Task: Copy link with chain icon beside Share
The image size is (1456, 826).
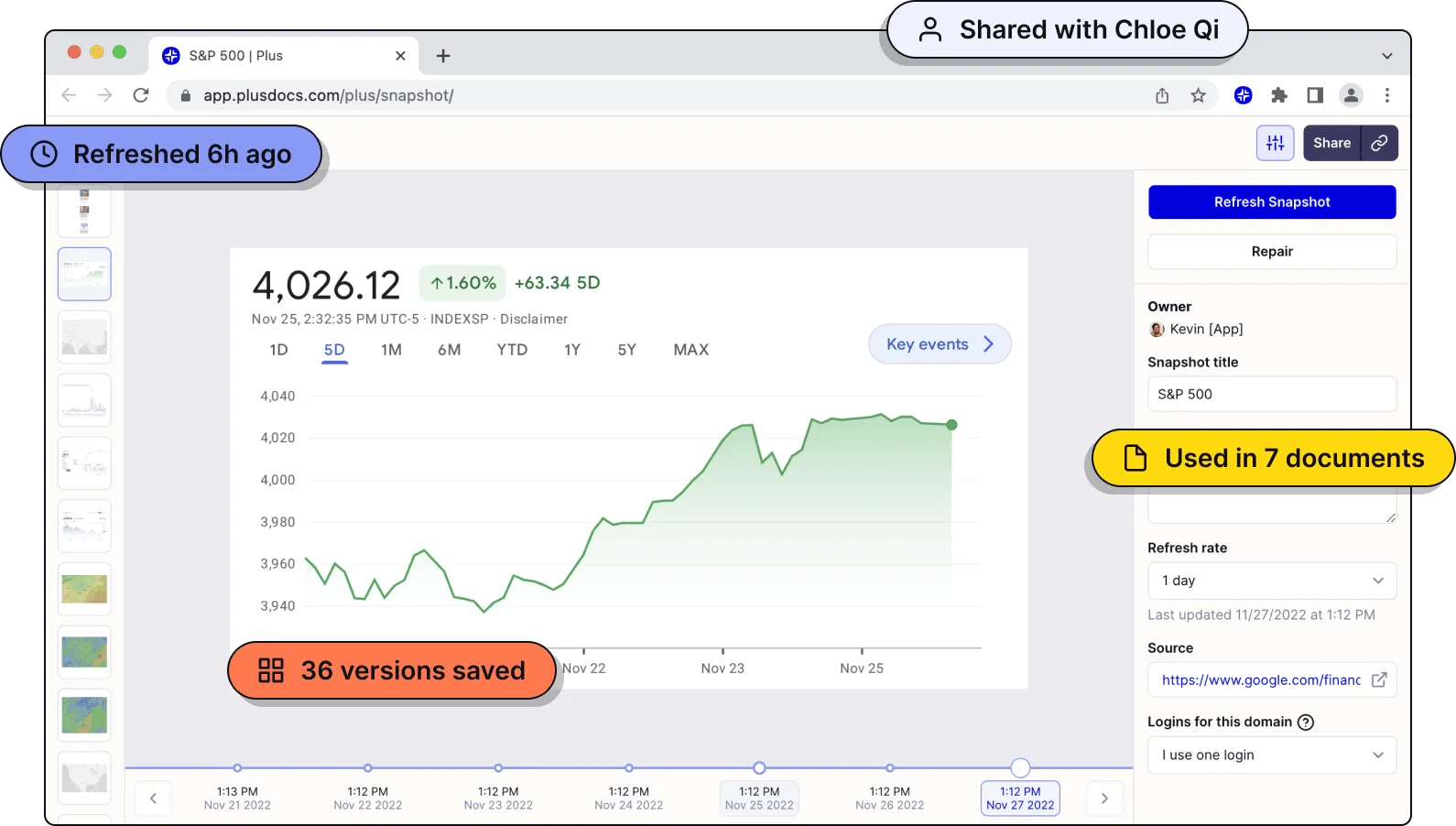Action: (x=1379, y=143)
